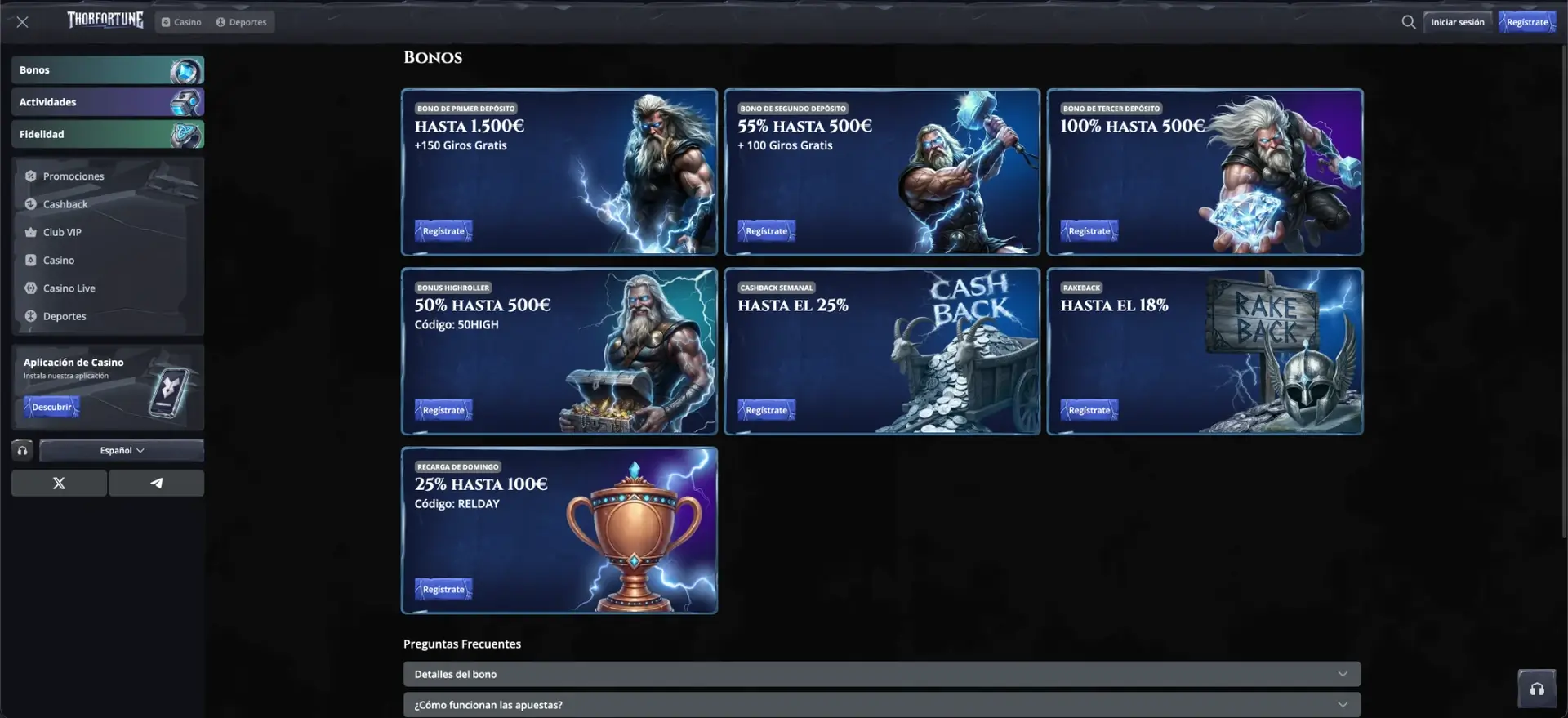Image resolution: width=1568 pixels, height=718 pixels.
Task: Click the Cashback menu icon
Action: pos(30,204)
